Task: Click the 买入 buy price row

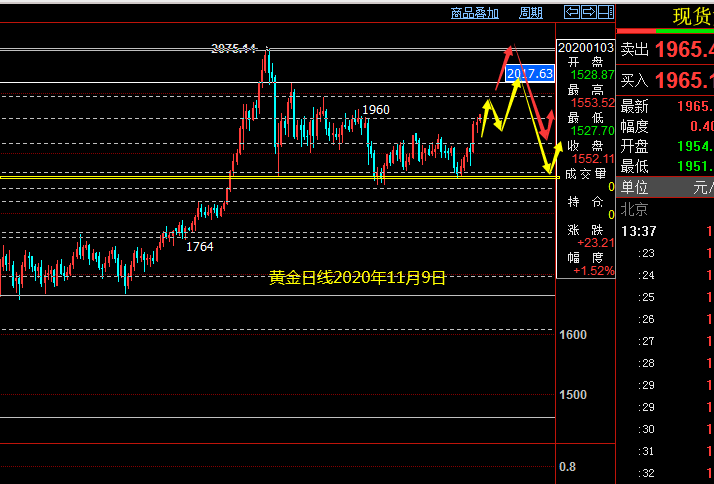Action: 665,81
